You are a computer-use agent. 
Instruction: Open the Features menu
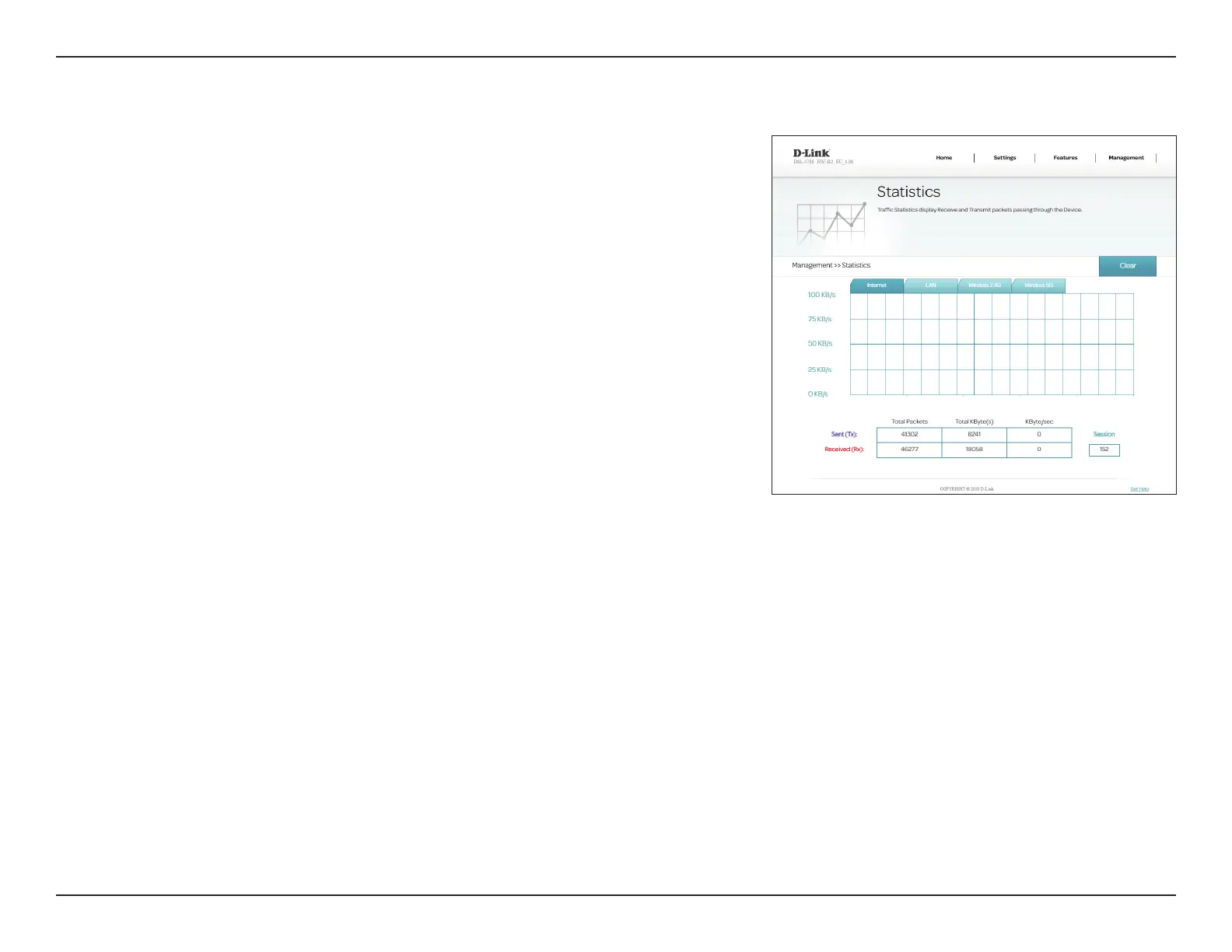1065,158
